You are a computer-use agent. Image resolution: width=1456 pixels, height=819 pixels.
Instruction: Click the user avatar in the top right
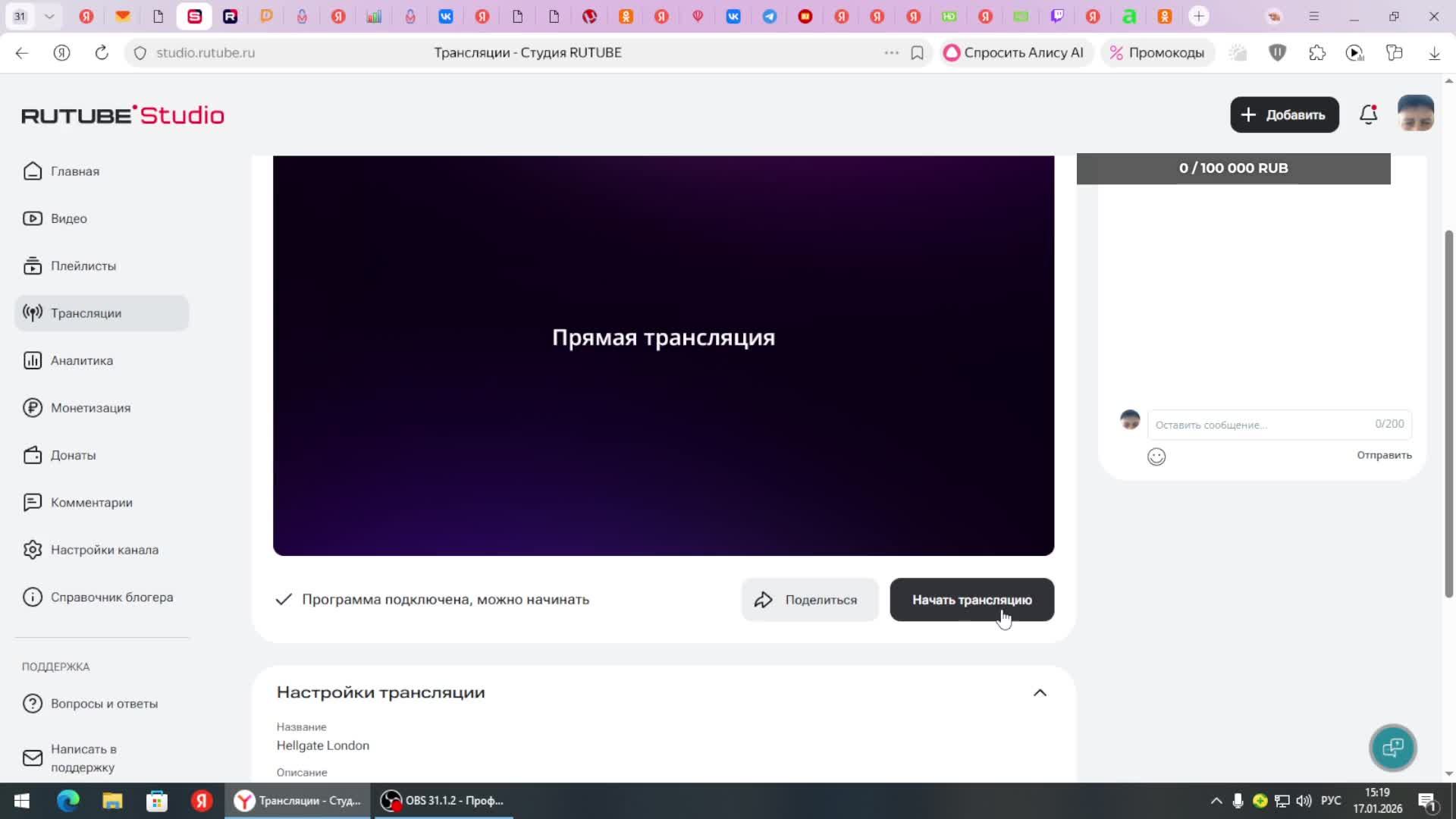pos(1415,114)
